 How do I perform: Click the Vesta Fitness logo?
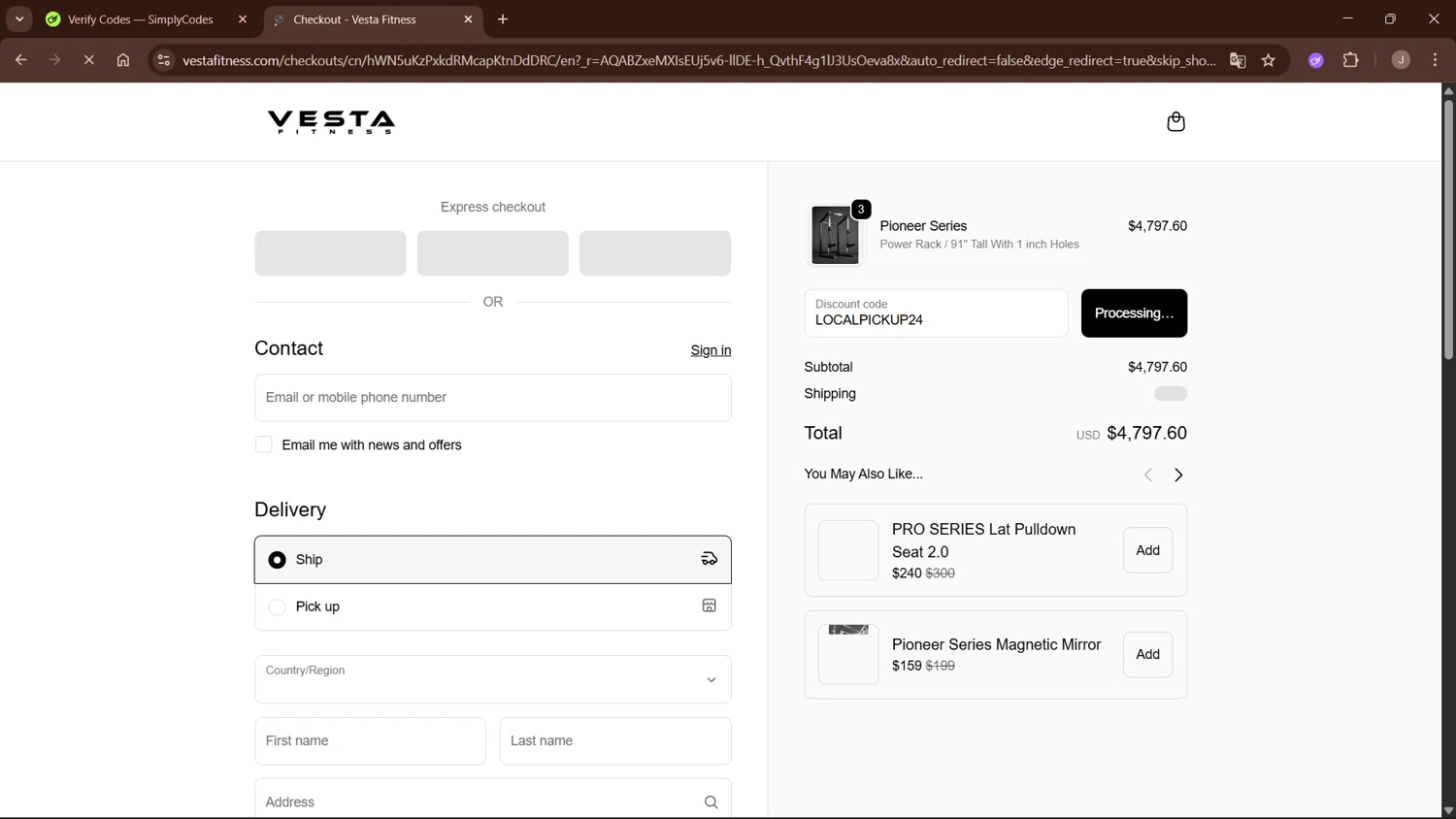point(331,121)
